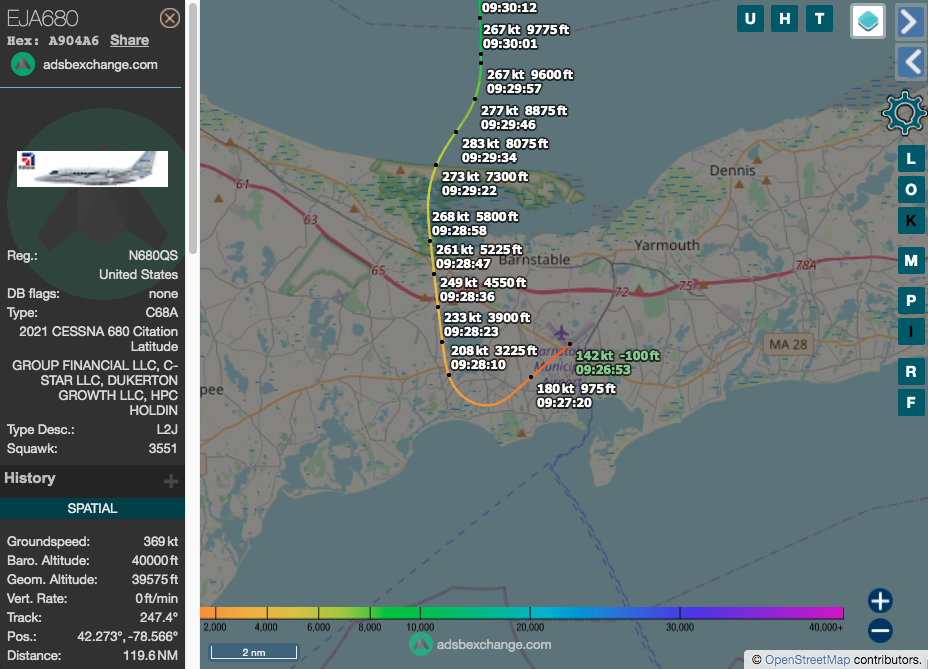This screenshot has width=928, height=669.
Task: Select track point label 180 kt 975 ft
Action: coord(576,388)
